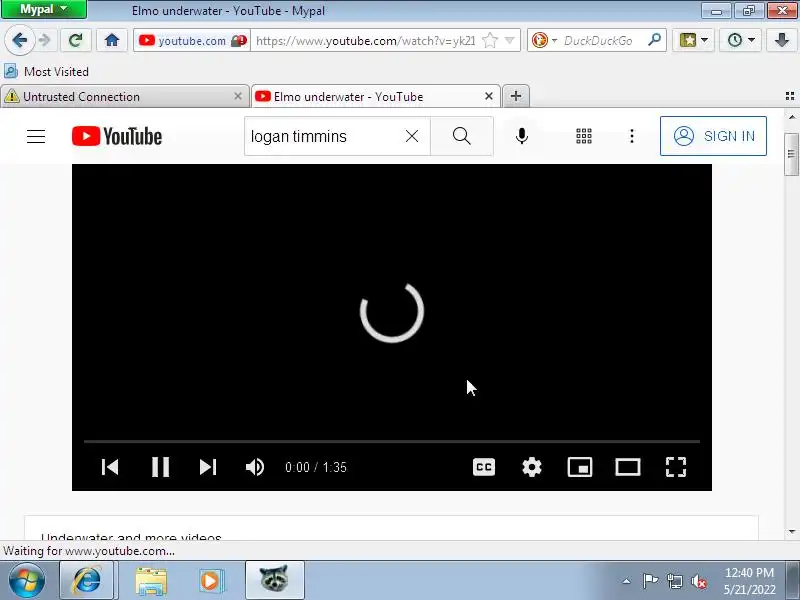Open the DuckDuckGo search engine selector

click(x=543, y=40)
